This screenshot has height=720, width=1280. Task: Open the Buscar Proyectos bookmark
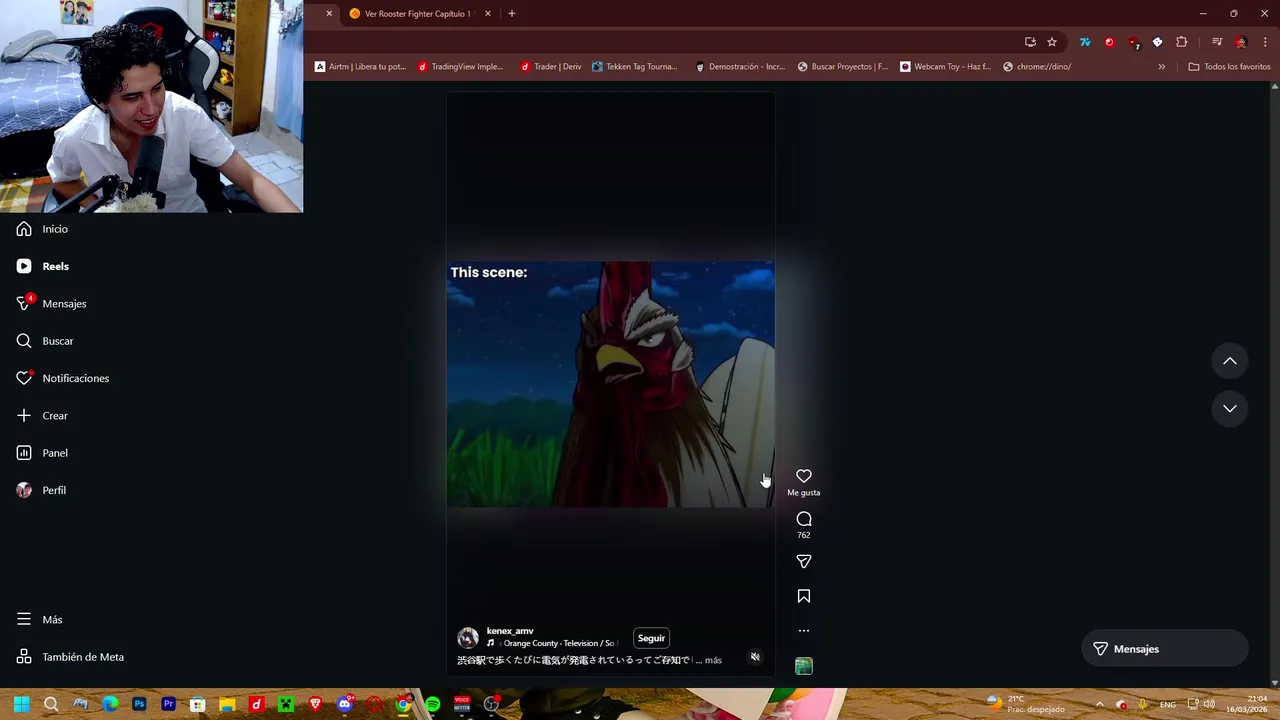(842, 67)
